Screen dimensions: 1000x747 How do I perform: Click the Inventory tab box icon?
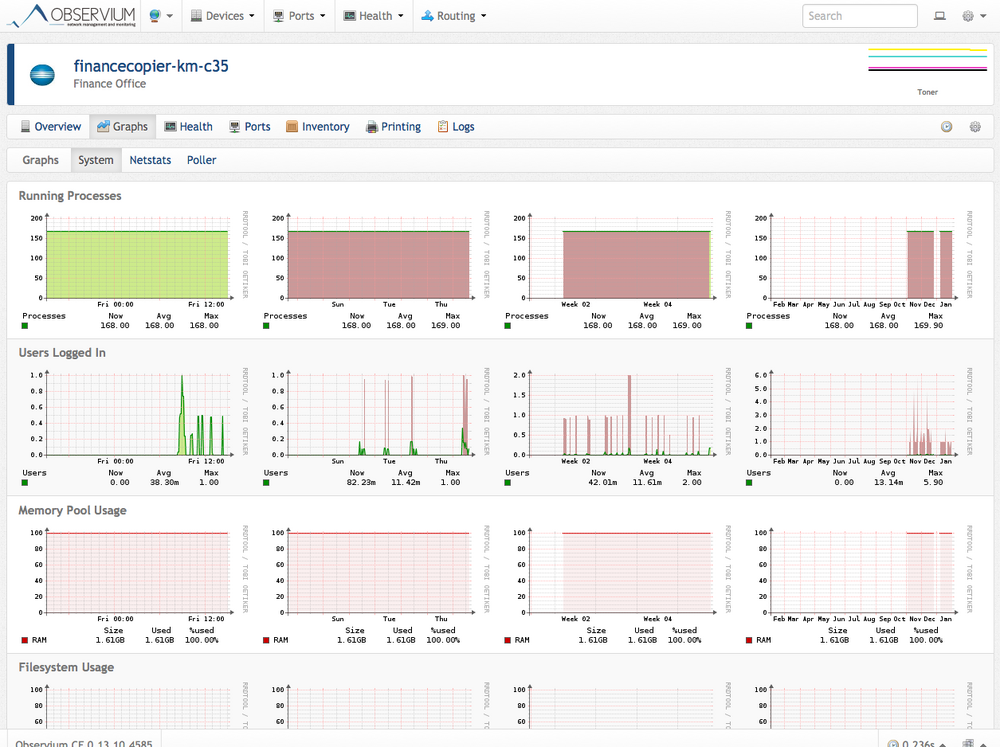(292, 127)
